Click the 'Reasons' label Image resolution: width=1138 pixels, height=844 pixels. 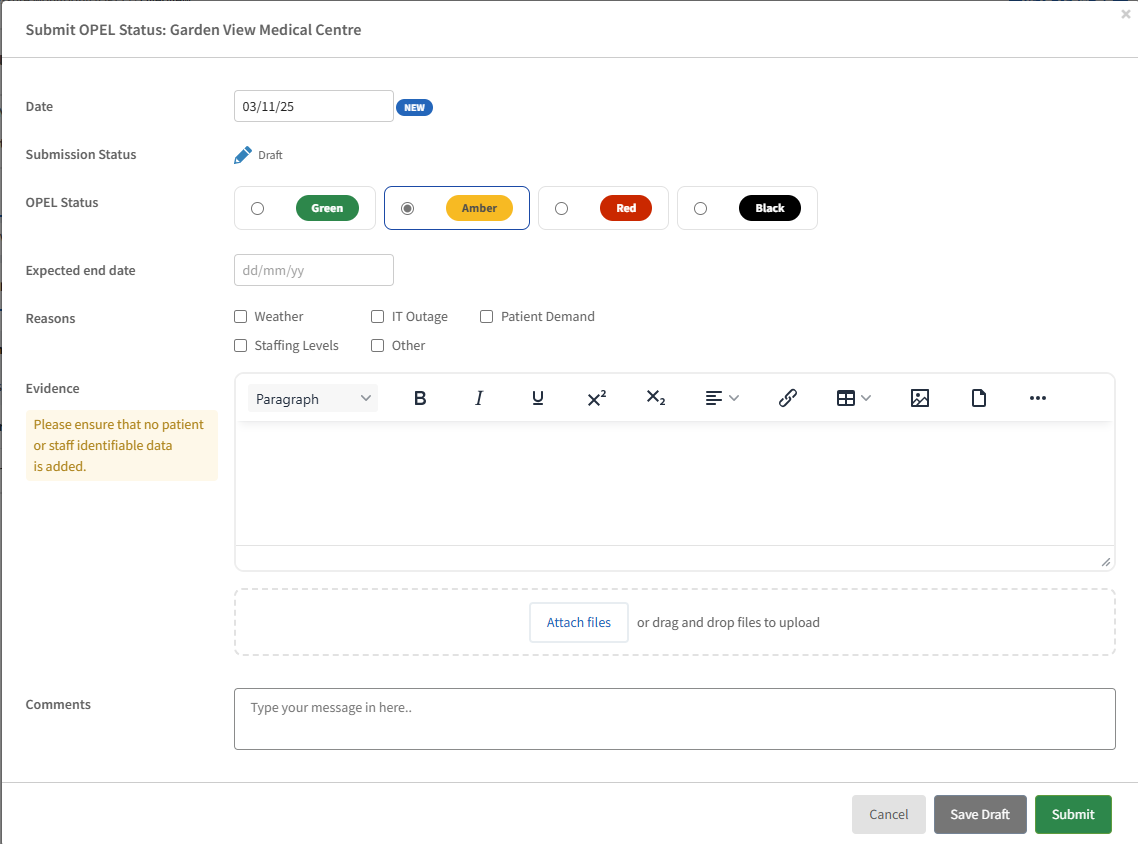pos(50,319)
